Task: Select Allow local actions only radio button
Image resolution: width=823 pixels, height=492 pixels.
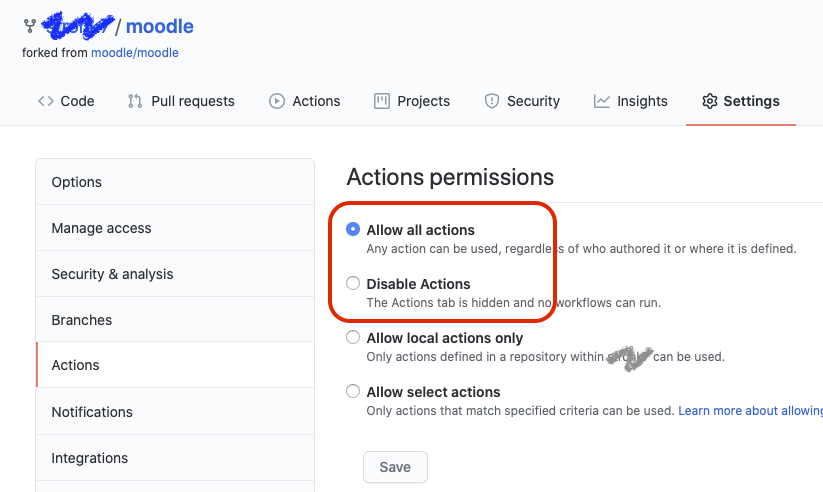Action: [353, 337]
